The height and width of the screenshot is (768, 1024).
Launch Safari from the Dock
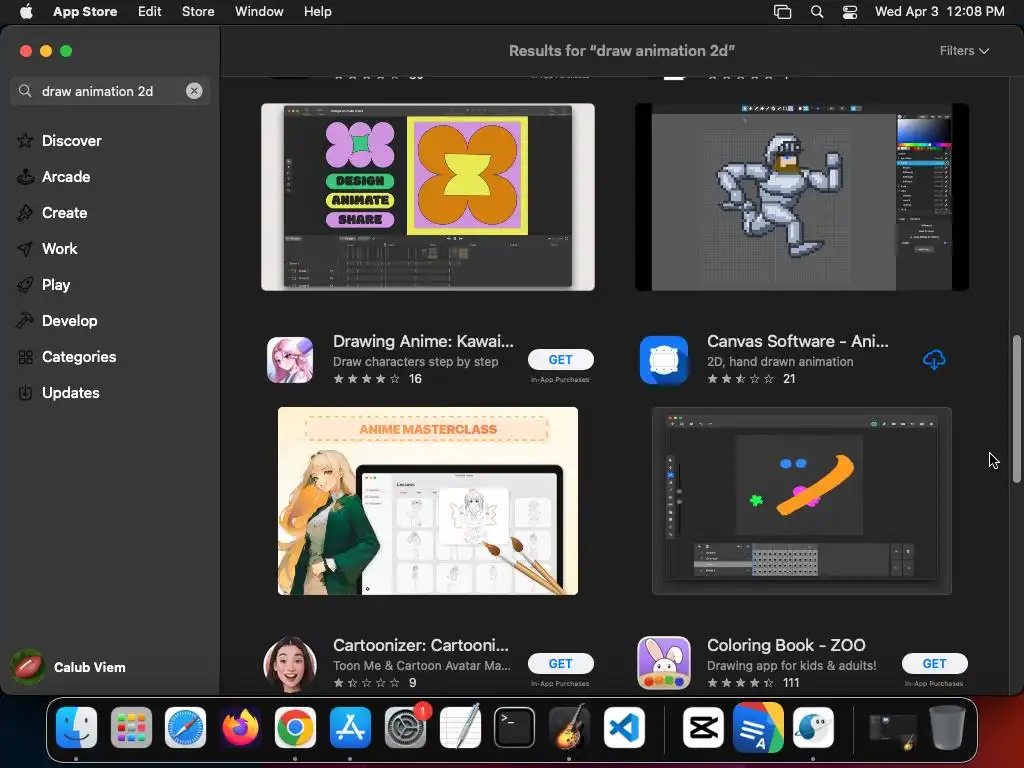(x=185, y=727)
